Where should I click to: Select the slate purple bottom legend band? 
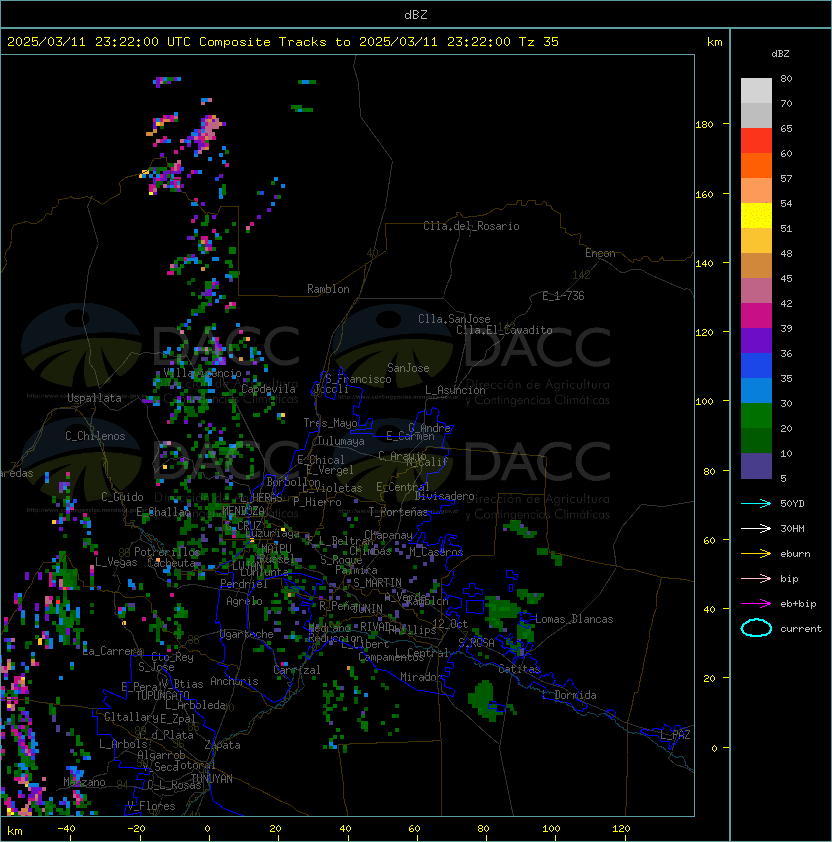coord(756,466)
